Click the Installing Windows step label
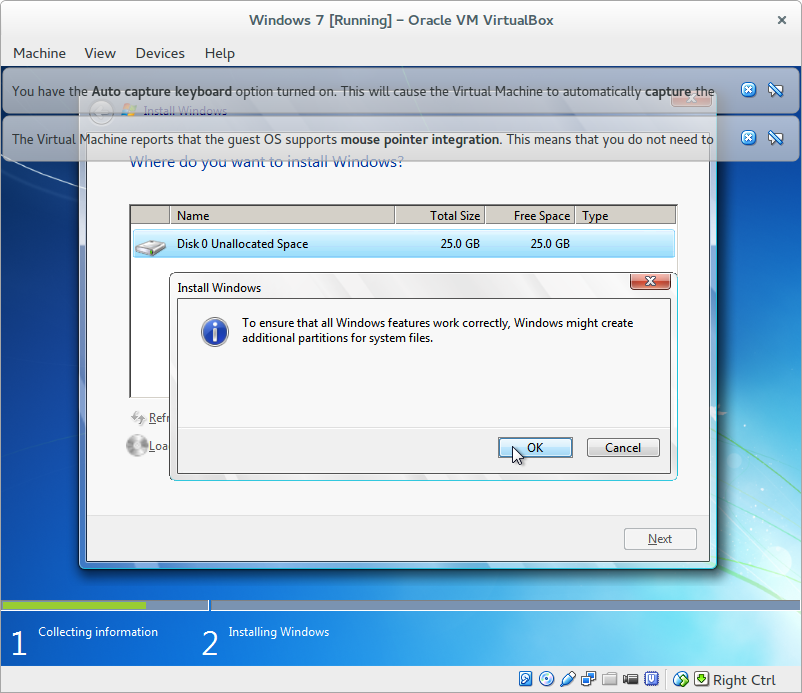802x693 pixels. [279, 632]
